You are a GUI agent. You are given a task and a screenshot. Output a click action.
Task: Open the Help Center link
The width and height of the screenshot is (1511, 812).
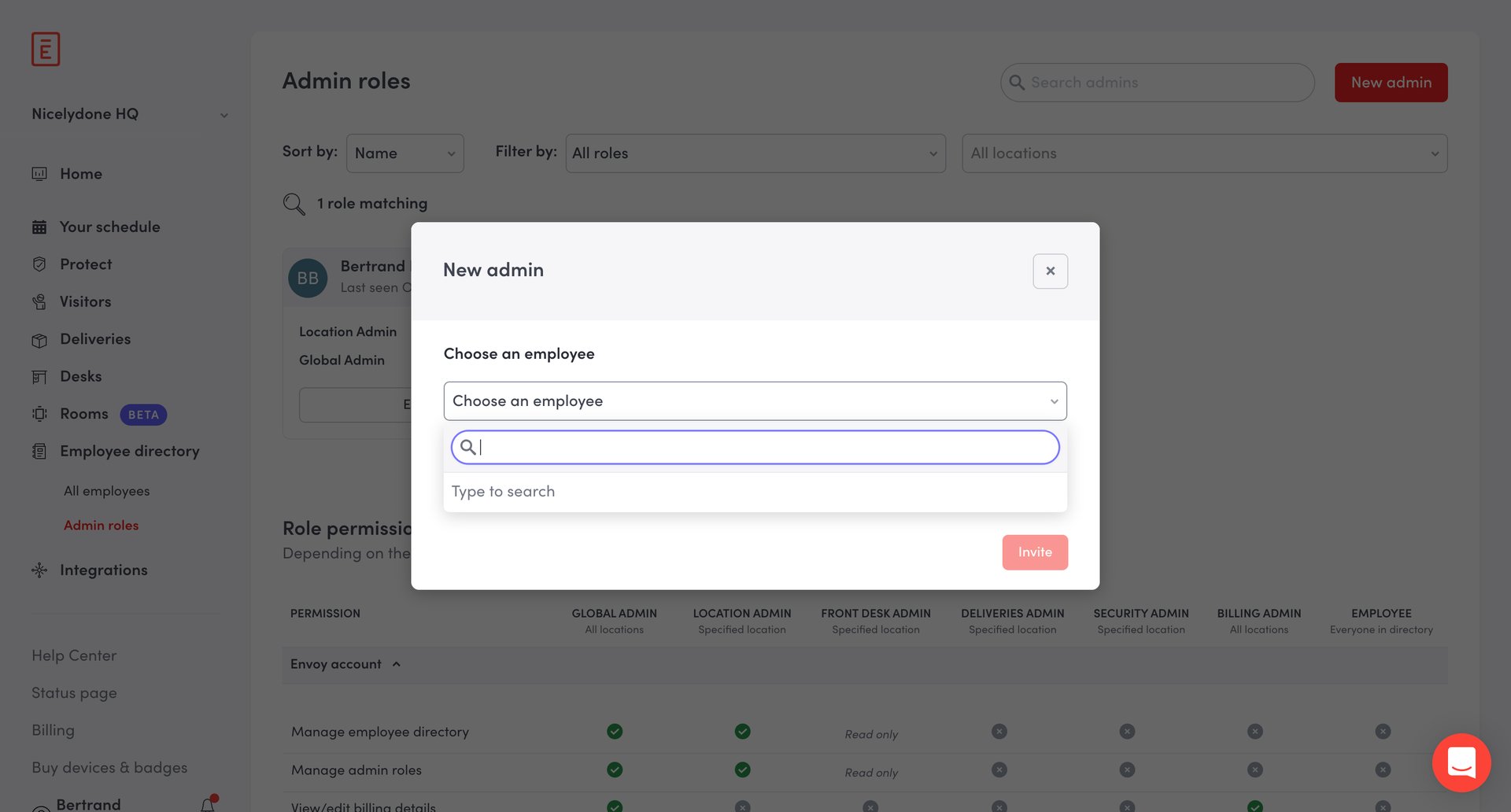point(73,655)
